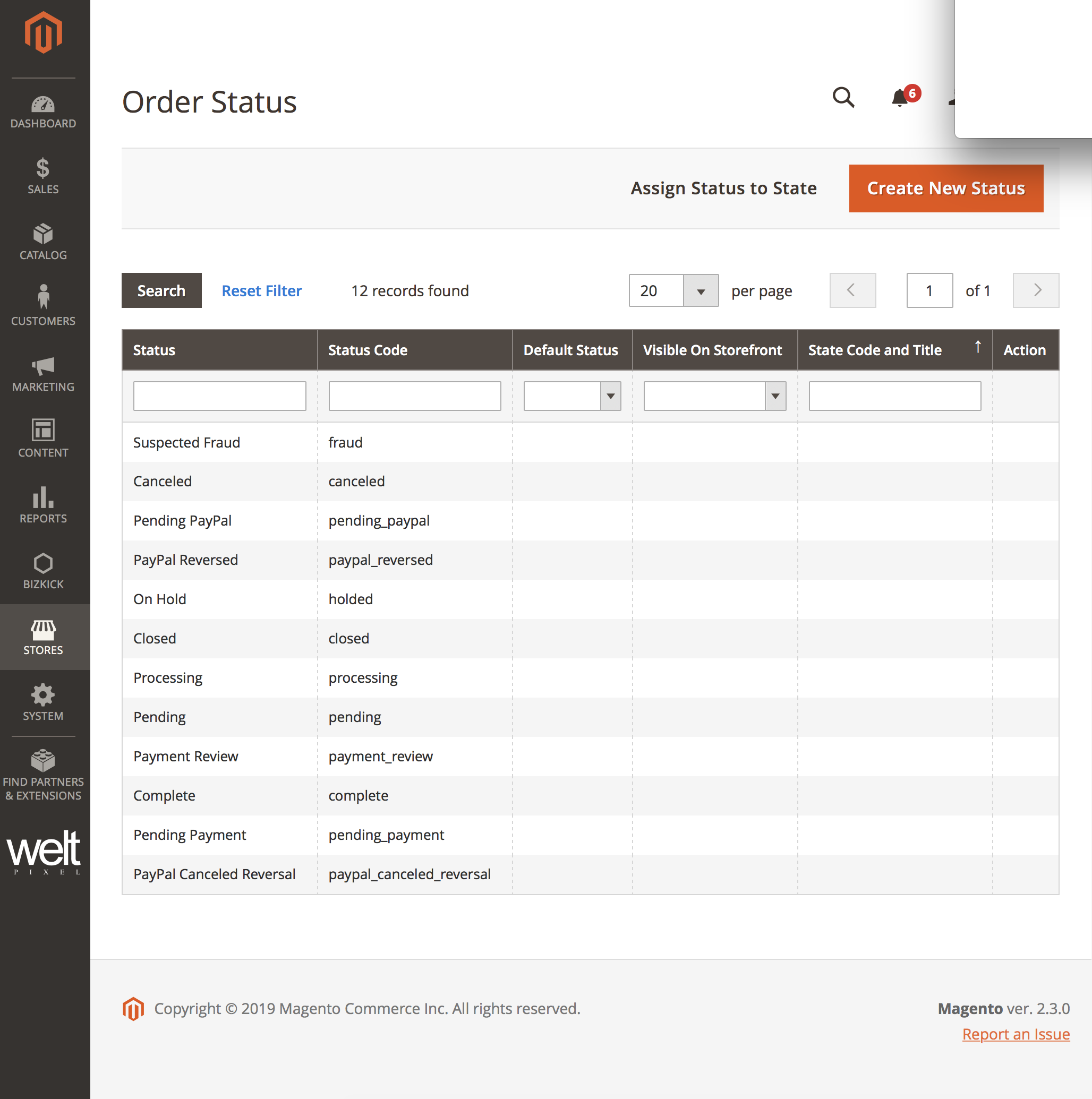Open the Visible On Storefront filter dropdown
This screenshot has height=1099, width=1092.
tap(775, 396)
